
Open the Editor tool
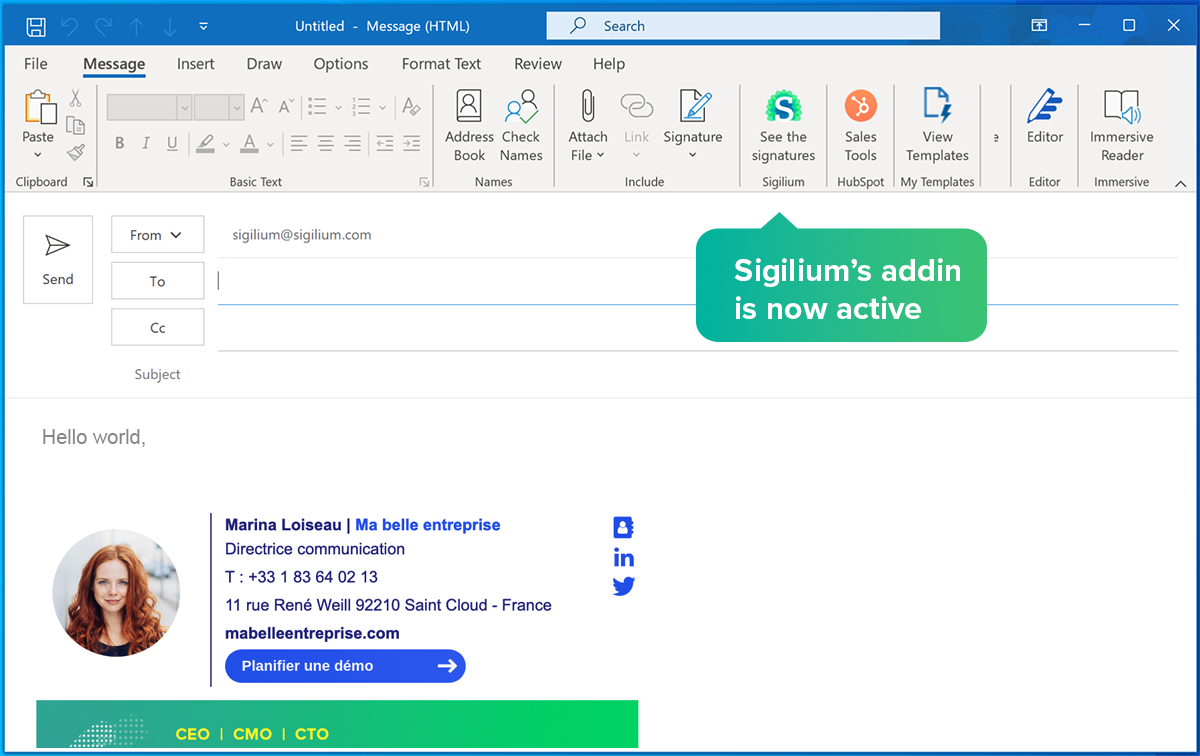1045,118
